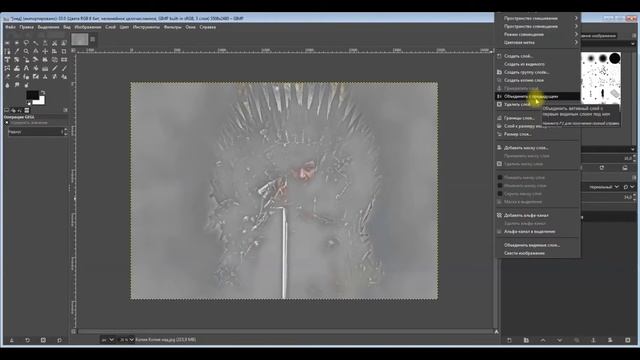Screen dimensions: 640x360
Task: Open the Файл menu
Action: click(10, 27)
